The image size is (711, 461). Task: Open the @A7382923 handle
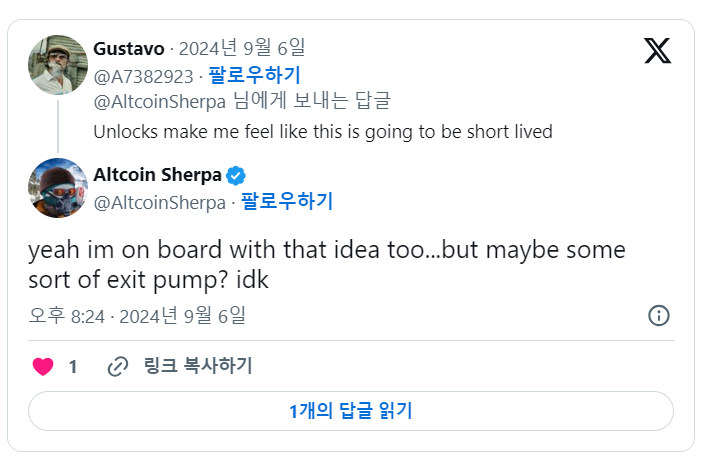tap(142, 74)
